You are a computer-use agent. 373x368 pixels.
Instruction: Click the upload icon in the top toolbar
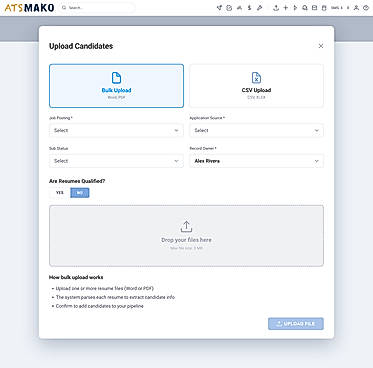click(x=276, y=8)
